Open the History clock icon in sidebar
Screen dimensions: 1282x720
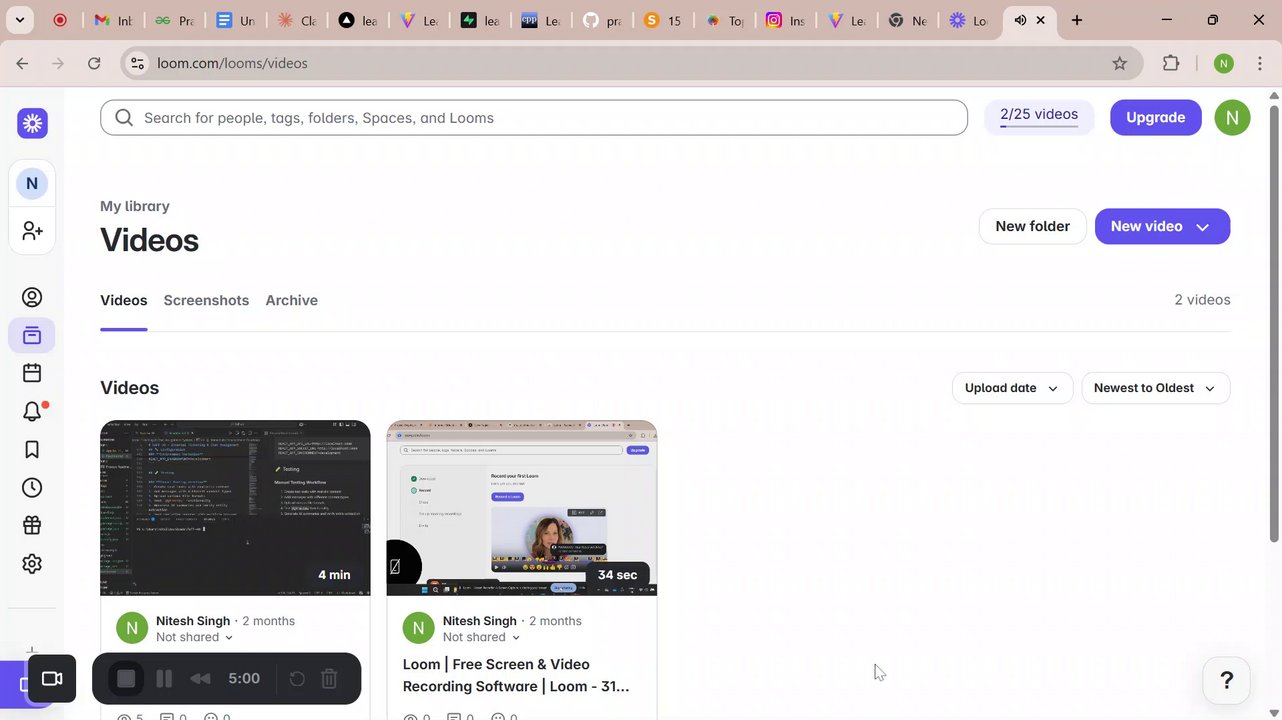[32, 487]
